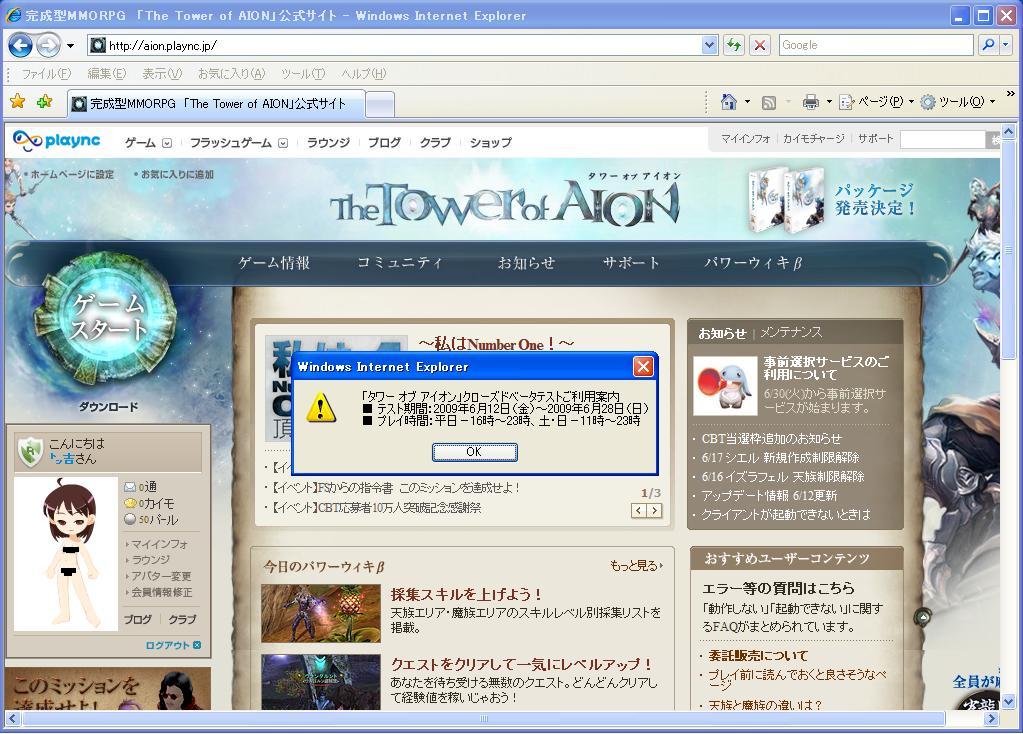1023x734 pixels.
Task: Focus the Google search box
Action: pos(876,45)
